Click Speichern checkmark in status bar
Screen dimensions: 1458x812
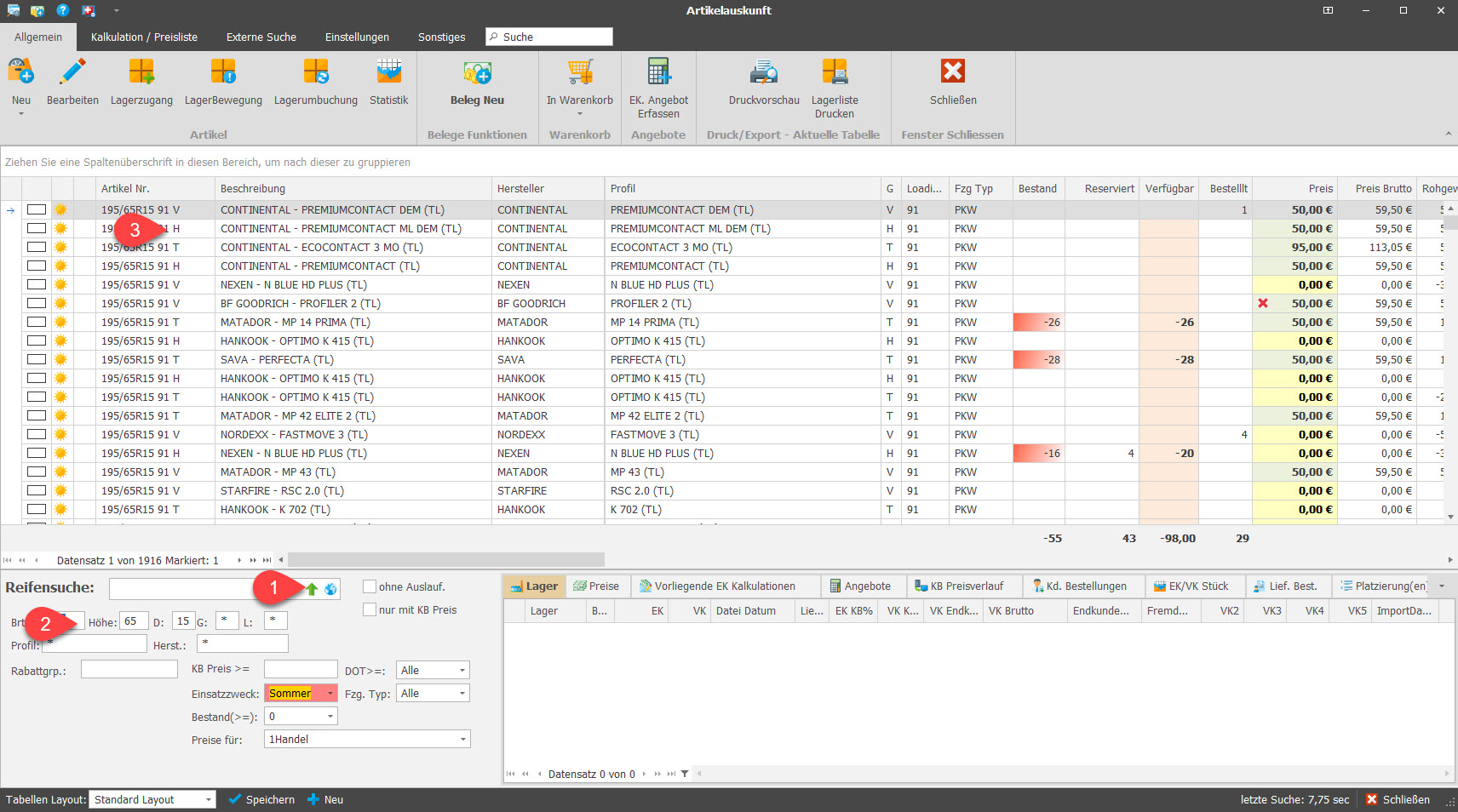point(262,799)
